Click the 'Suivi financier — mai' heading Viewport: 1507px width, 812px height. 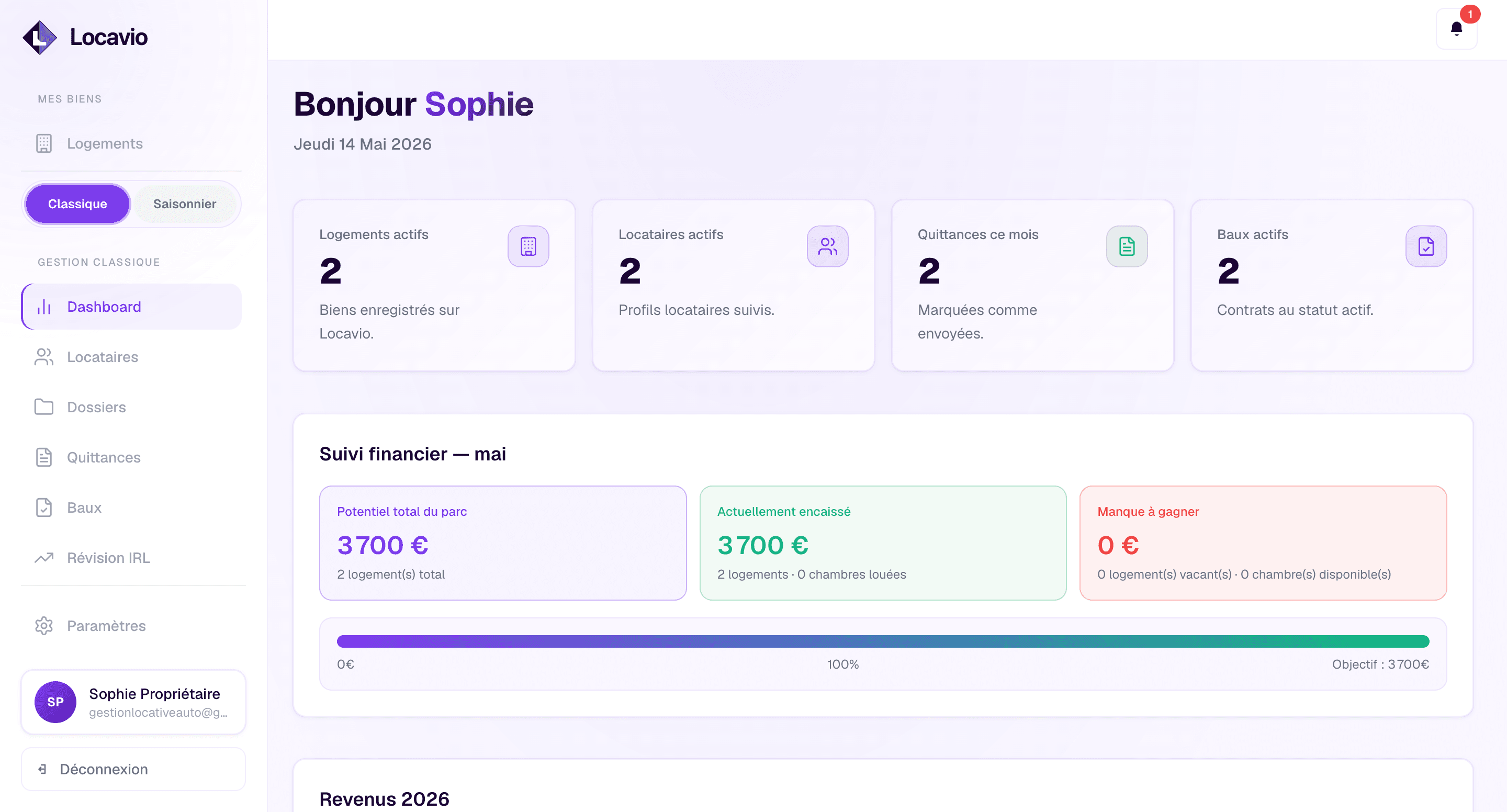pyautogui.click(x=412, y=454)
